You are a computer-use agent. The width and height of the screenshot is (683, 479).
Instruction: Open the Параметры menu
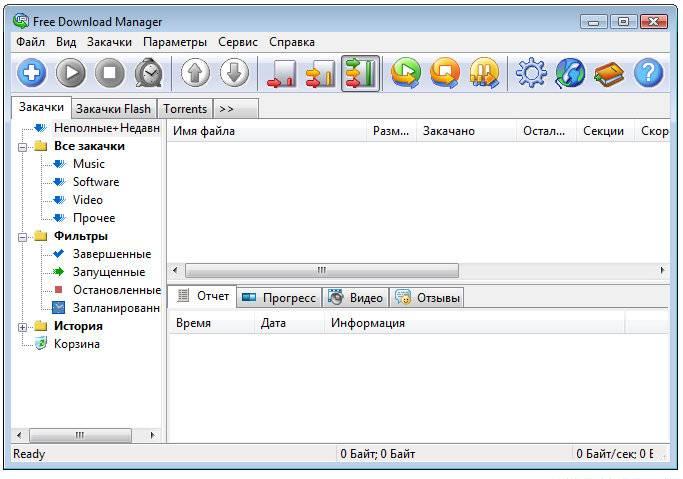pyautogui.click(x=175, y=42)
